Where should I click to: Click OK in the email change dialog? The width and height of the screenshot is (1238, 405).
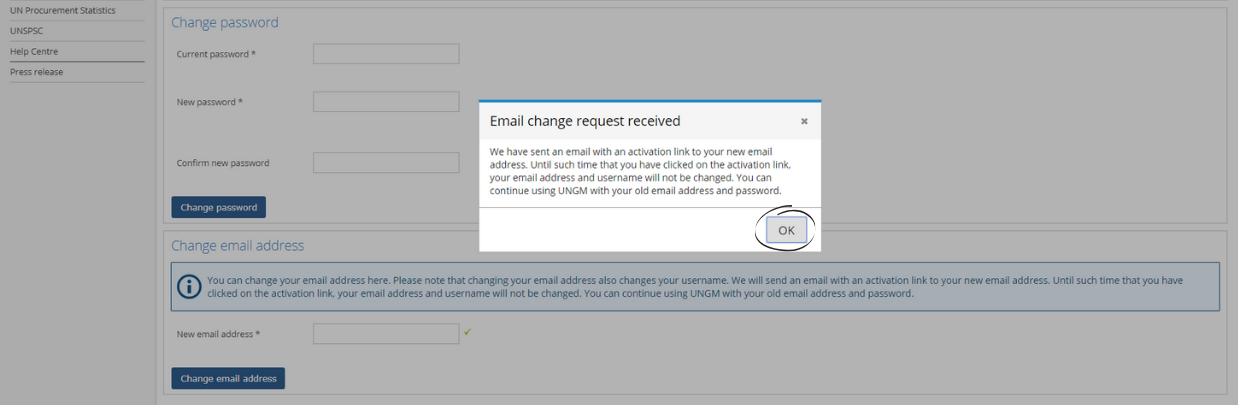[786, 230]
